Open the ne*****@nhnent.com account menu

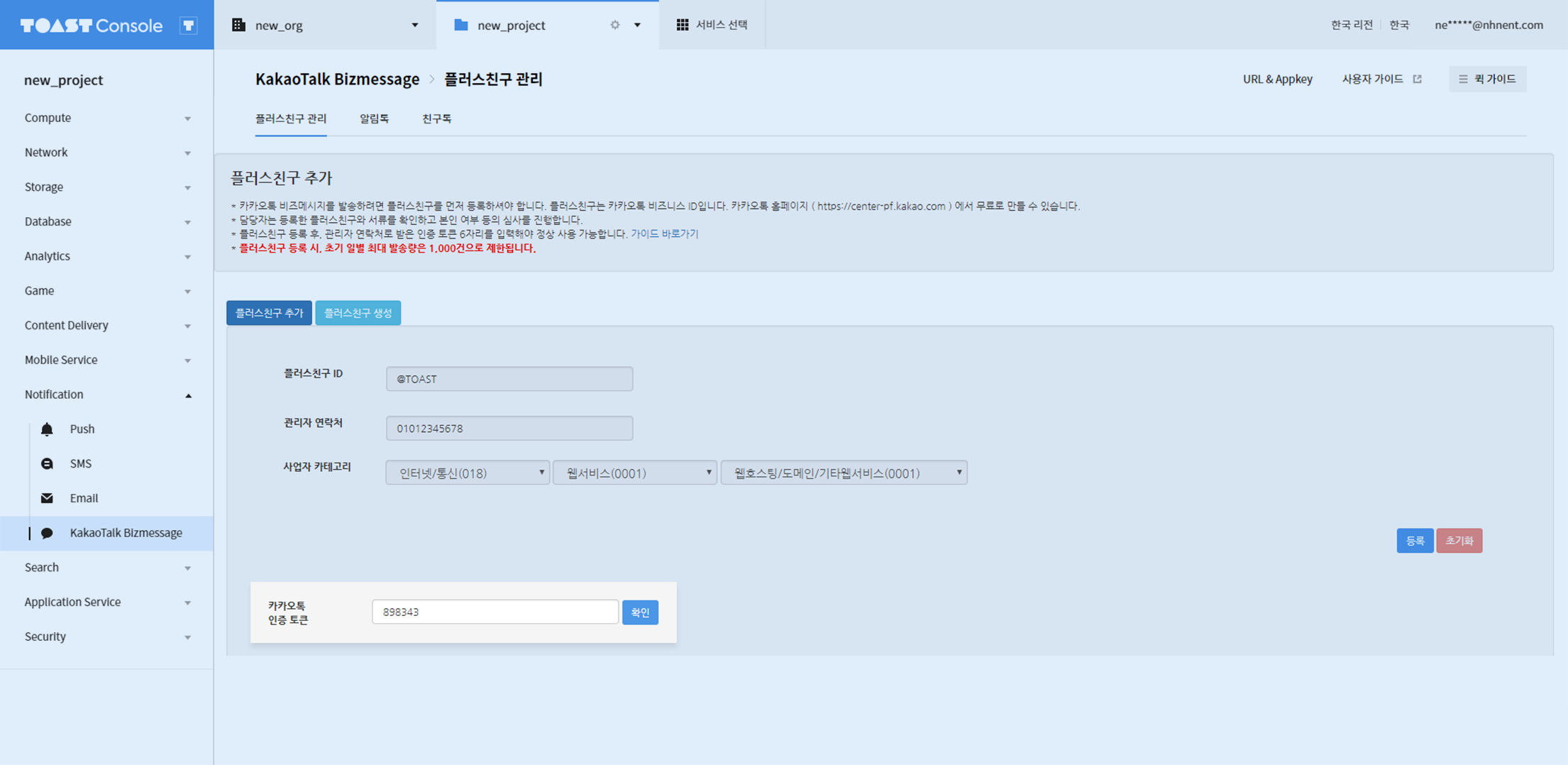pyautogui.click(x=1489, y=25)
